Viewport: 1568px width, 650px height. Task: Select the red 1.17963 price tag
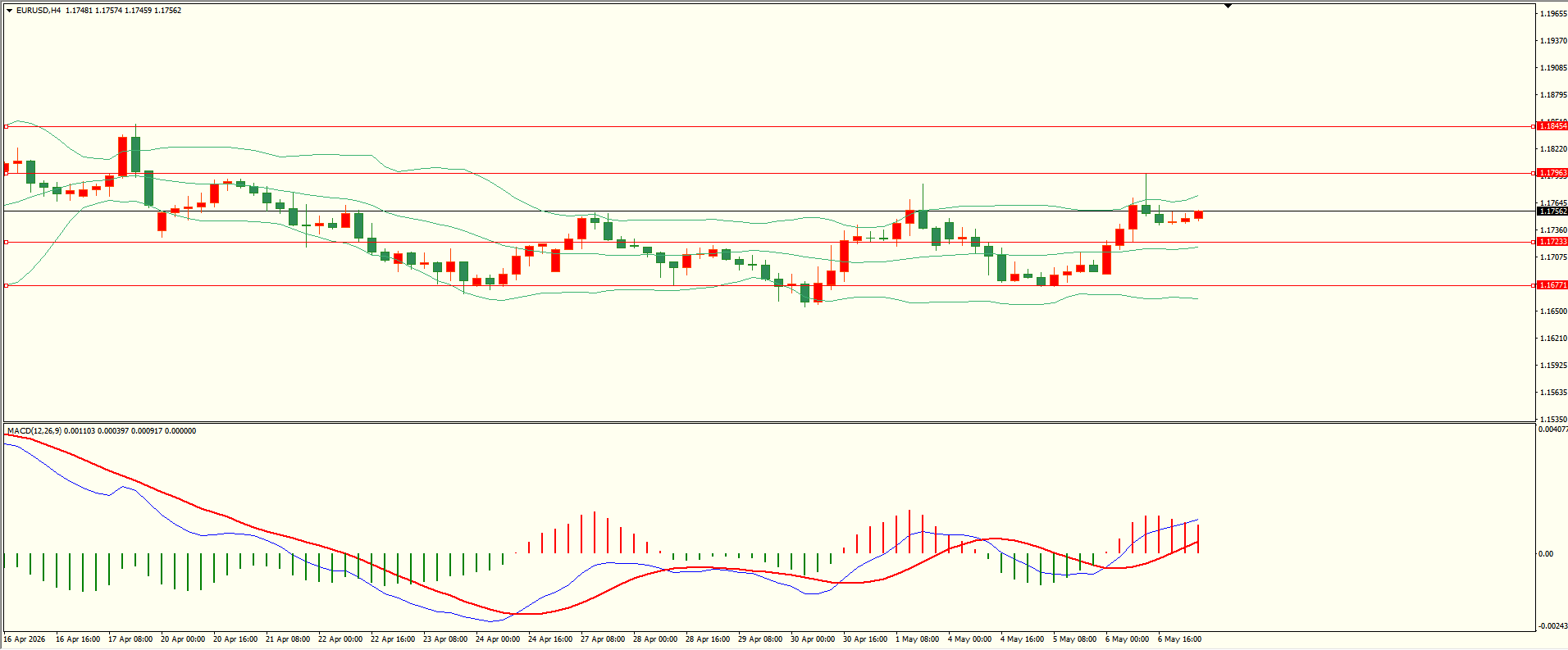[x=1552, y=173]
